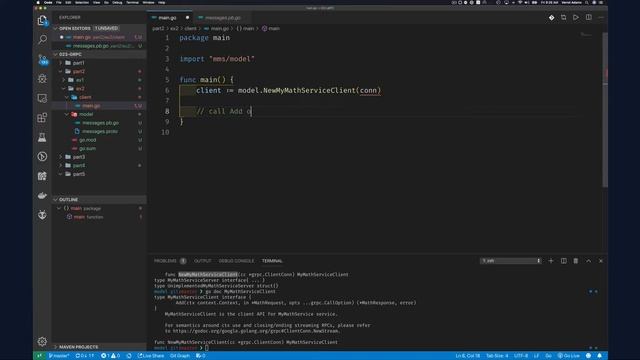
Task: Open the Remote Explorer monitor icon
Action: 42,98
